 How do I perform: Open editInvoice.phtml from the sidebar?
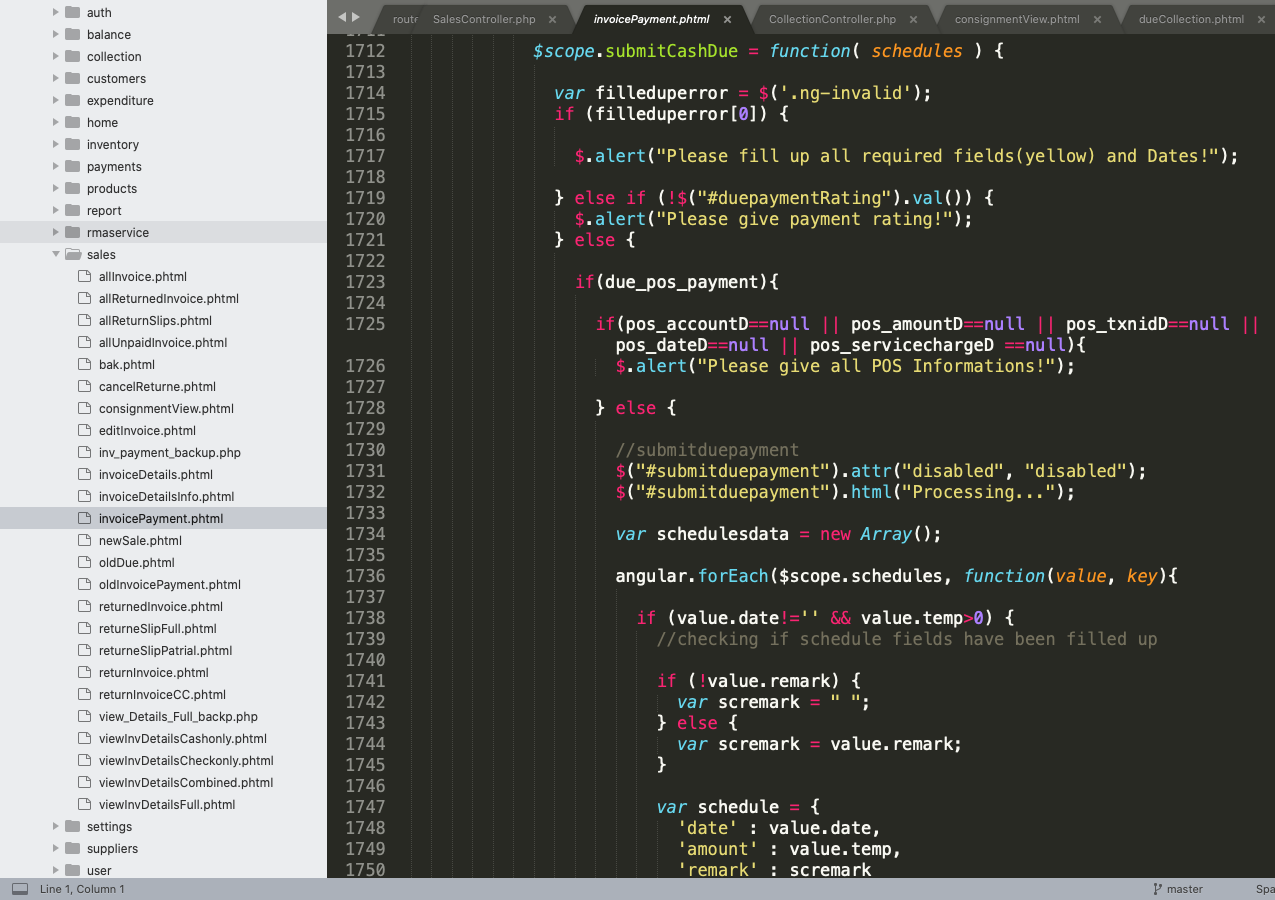click(x=147, y=431)
